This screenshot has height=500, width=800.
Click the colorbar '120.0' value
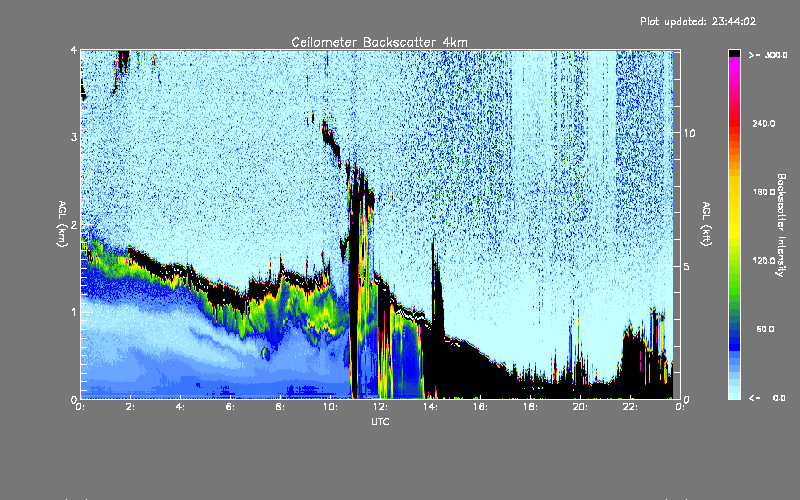click(764, 260)
